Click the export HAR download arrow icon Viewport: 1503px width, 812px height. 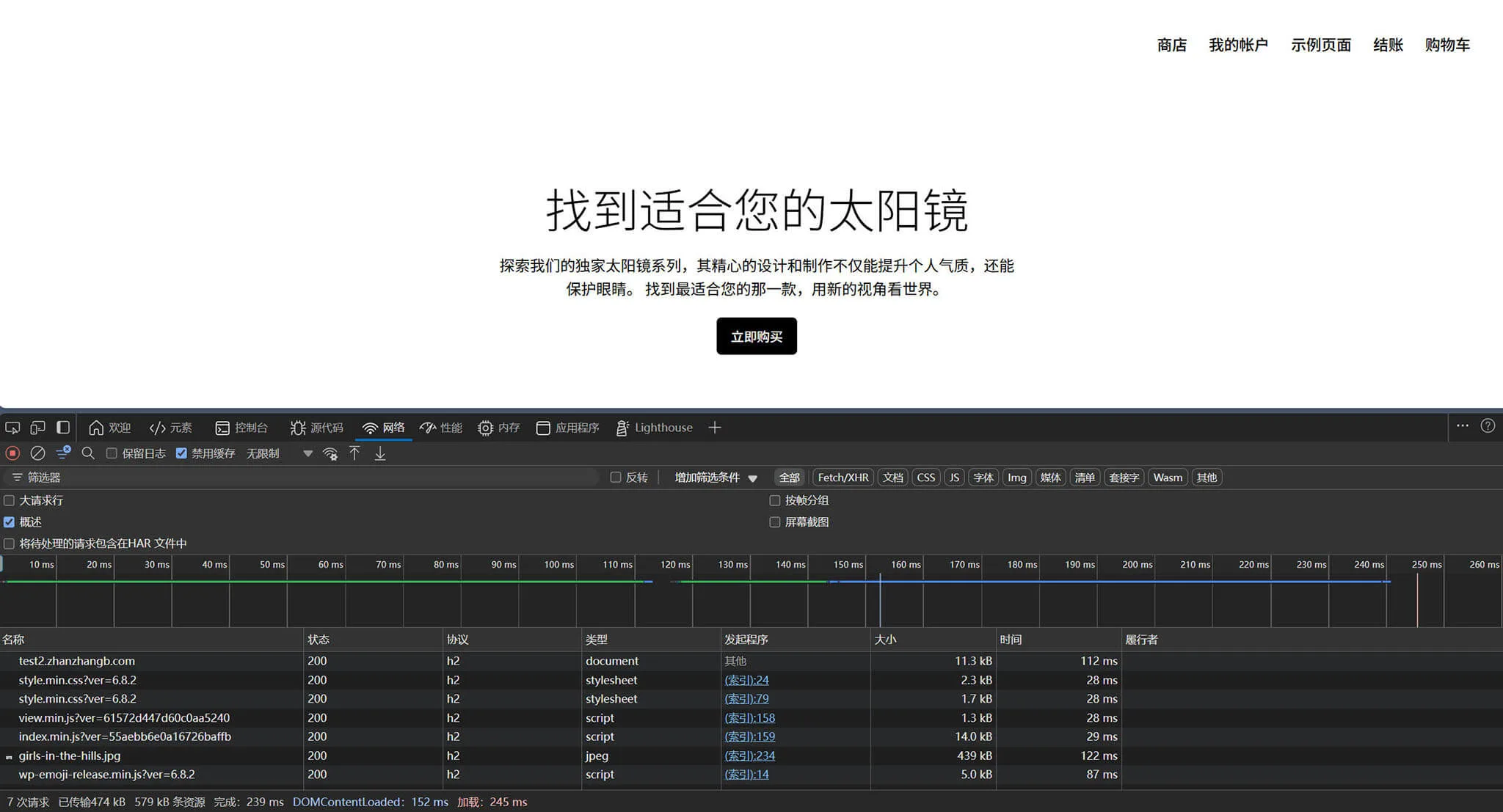(380, 453)
